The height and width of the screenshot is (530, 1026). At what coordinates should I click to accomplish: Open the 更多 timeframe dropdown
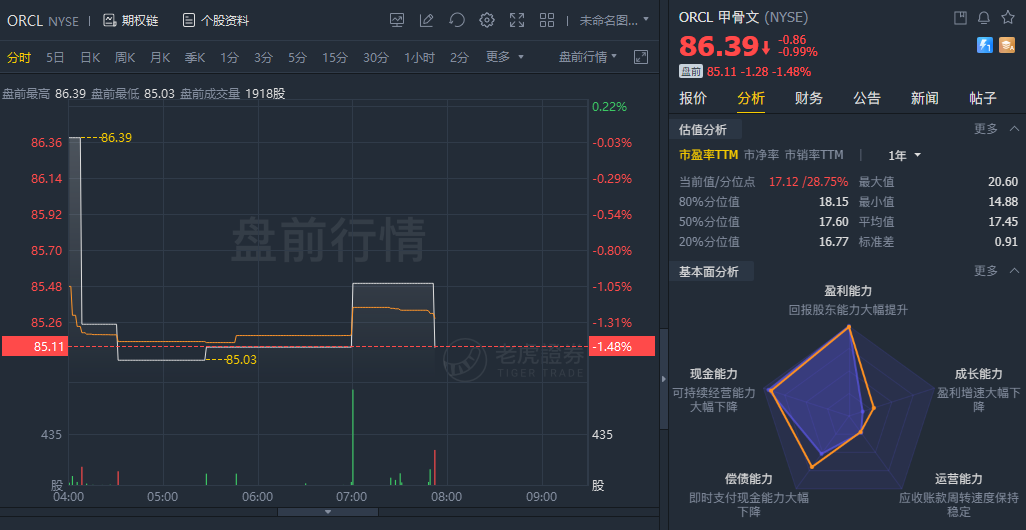tap(504, 57)
